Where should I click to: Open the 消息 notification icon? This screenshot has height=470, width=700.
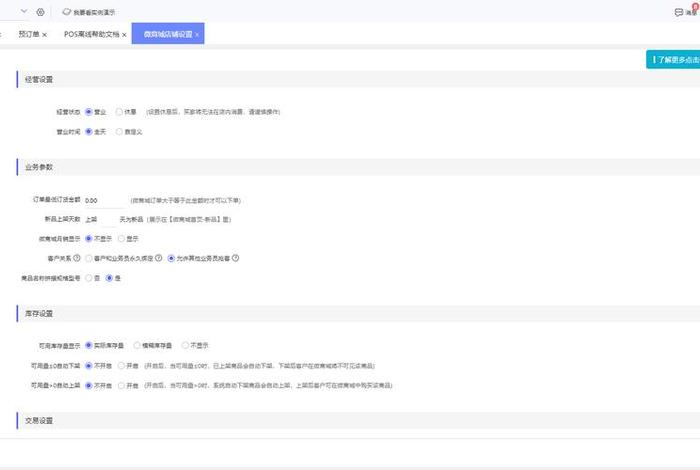point(681,11)
